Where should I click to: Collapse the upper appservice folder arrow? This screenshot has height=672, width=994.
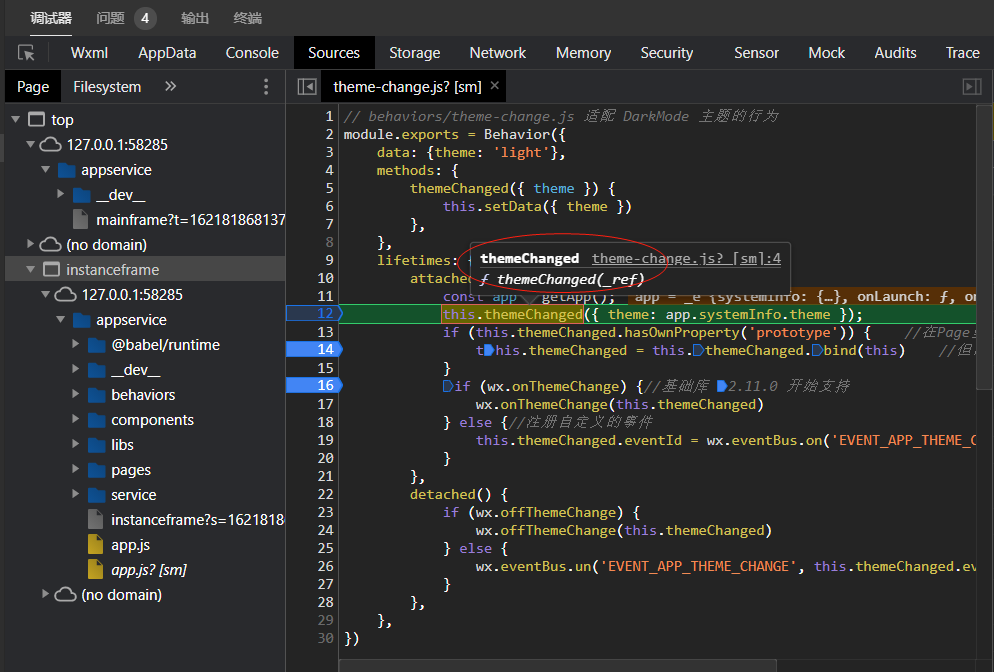pos(46,169)
